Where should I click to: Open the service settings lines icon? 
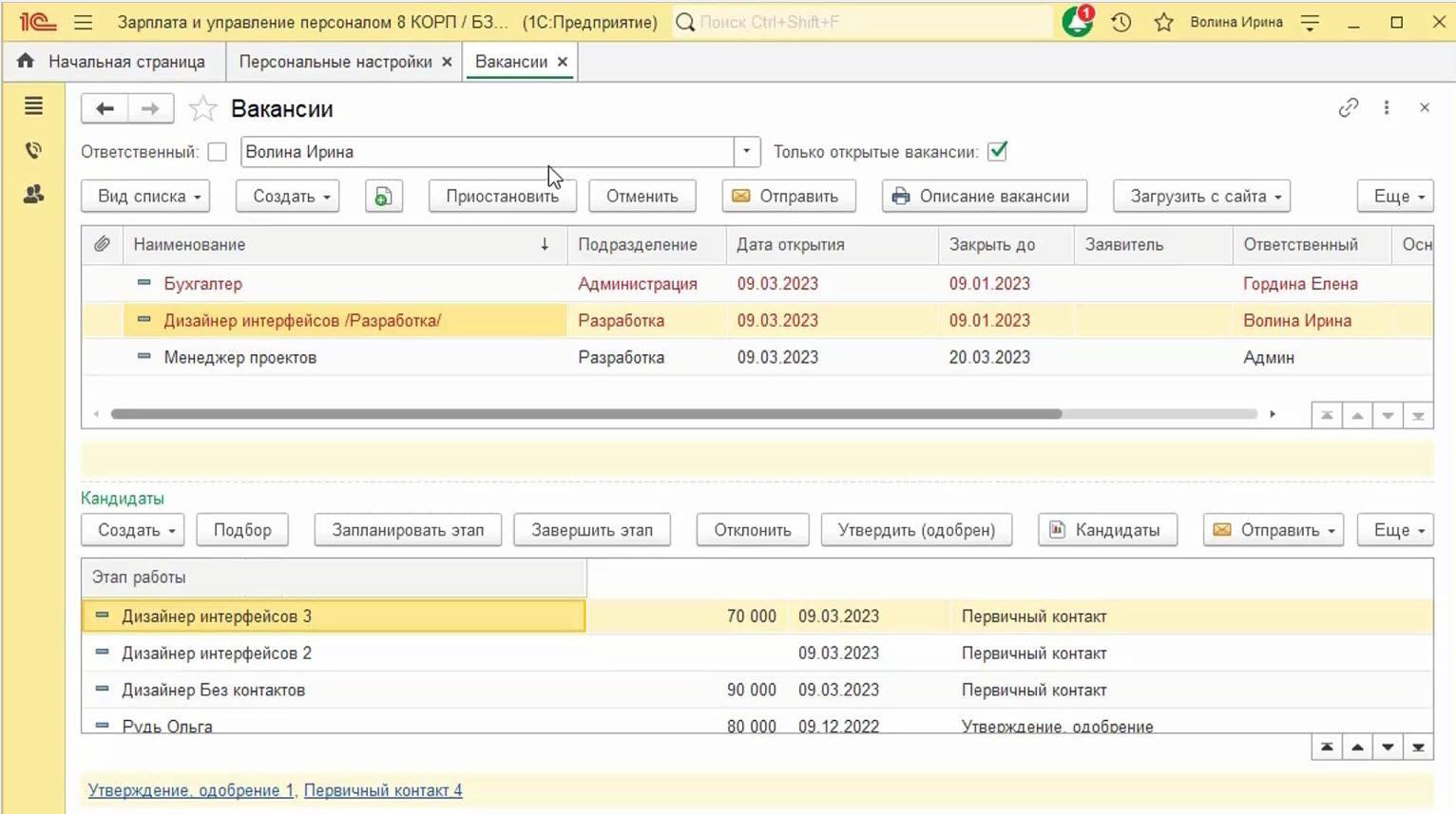(1310, 22)
